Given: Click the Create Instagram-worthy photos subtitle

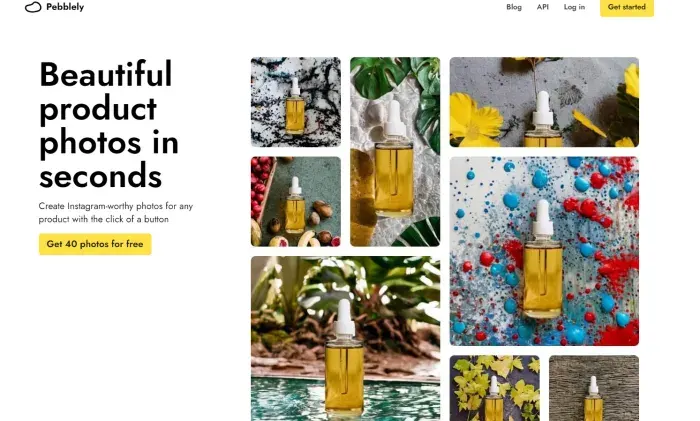Looking at the screenshot, I should pyautogui.click(x=116, y=213).
